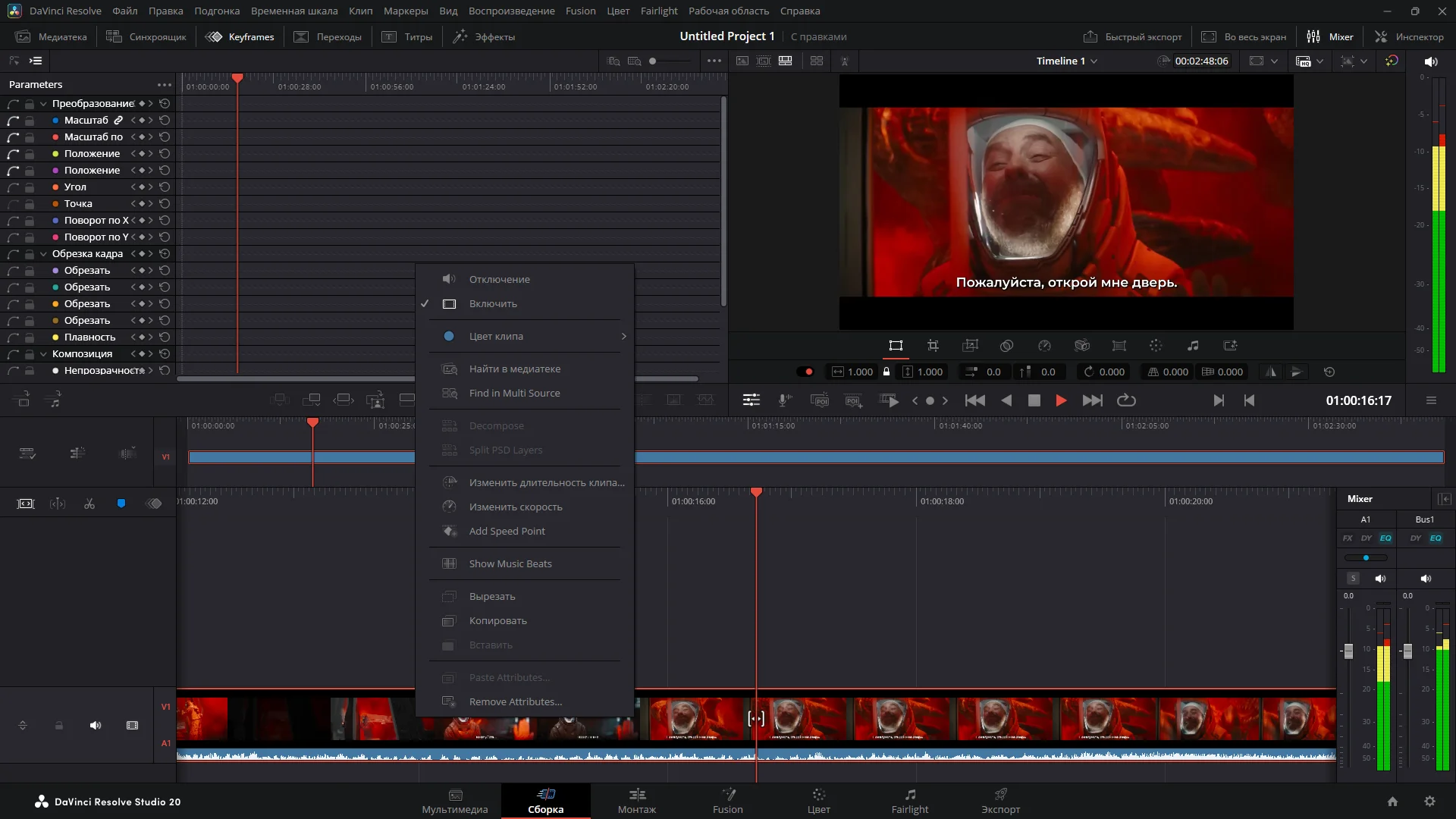The height and width of the screenshot is (819, 1456).
Task: Open the Timeline 1 dropdown
Action: coord(1067,61)
